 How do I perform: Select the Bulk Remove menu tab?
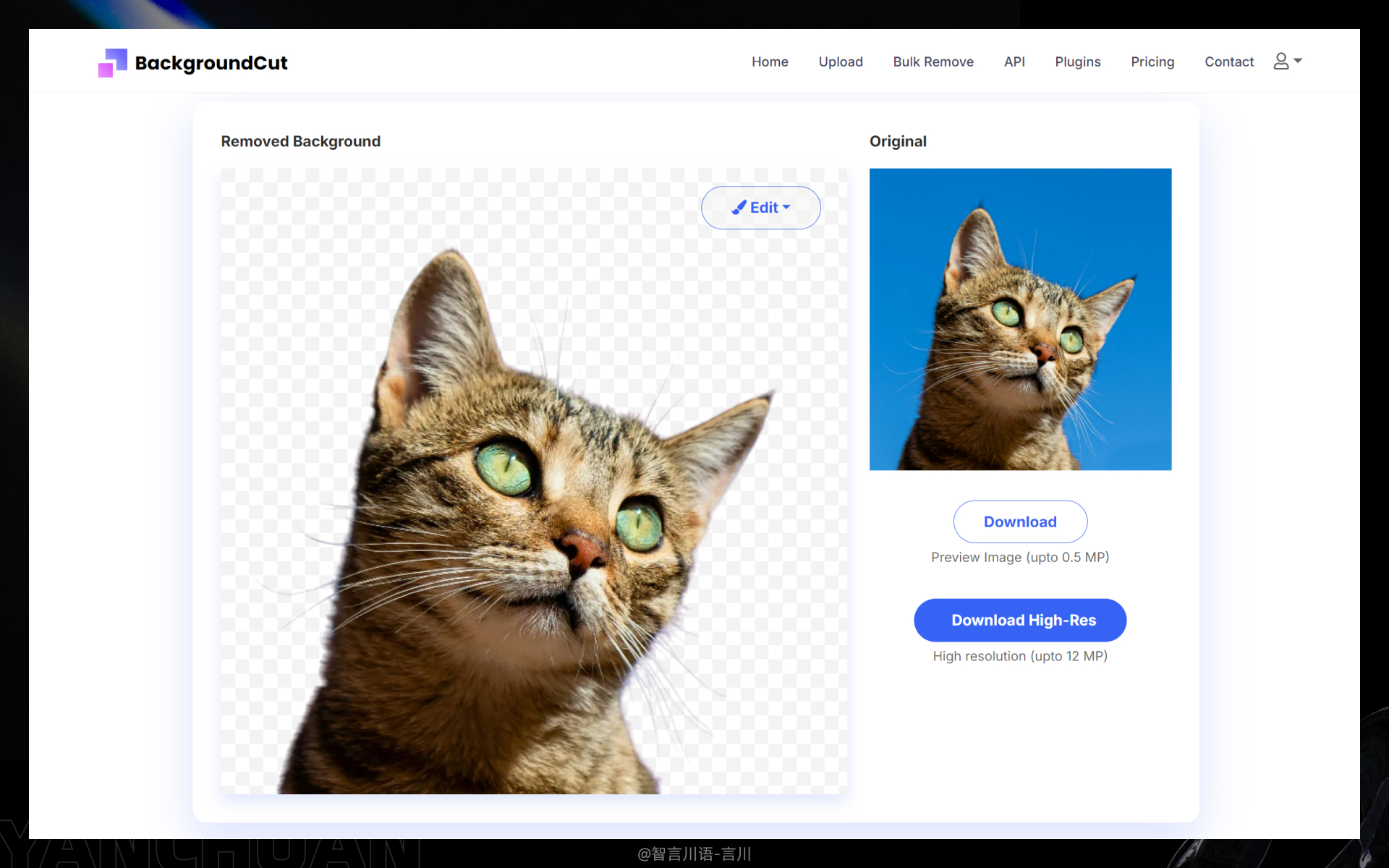coord(933,61)
